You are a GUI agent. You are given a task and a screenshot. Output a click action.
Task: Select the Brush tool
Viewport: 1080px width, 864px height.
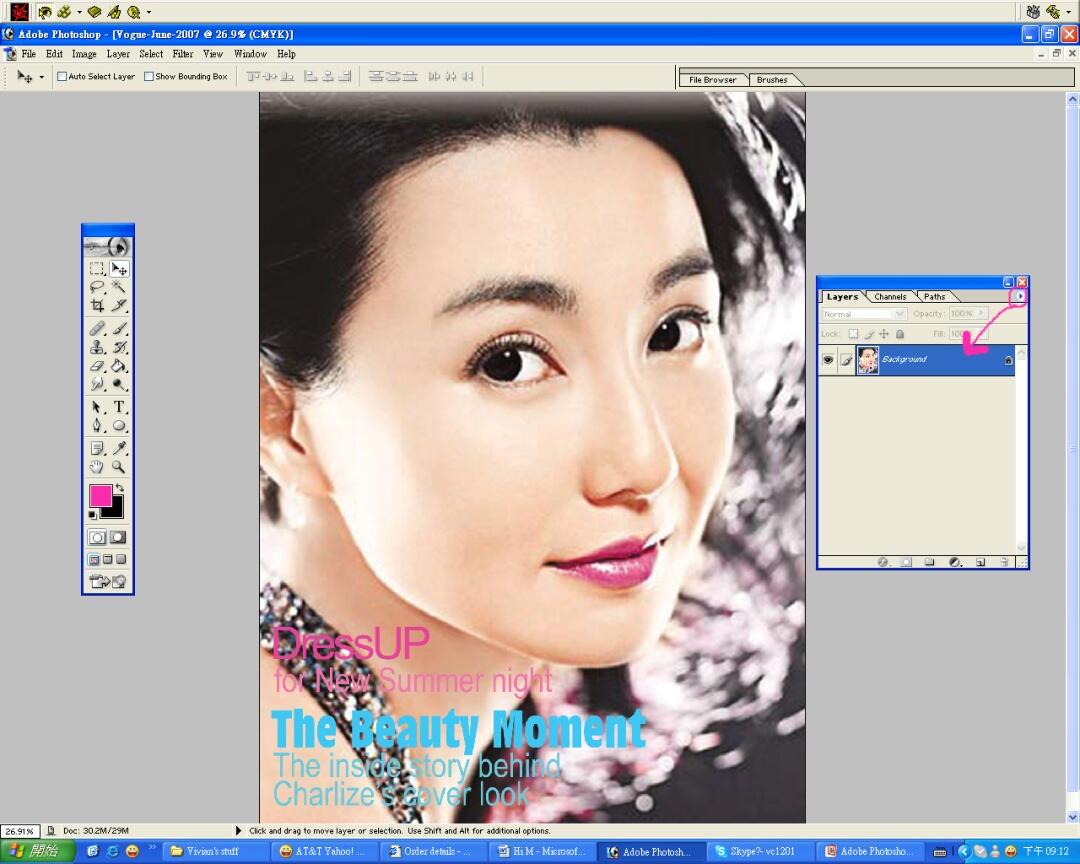tap(118, 329)
